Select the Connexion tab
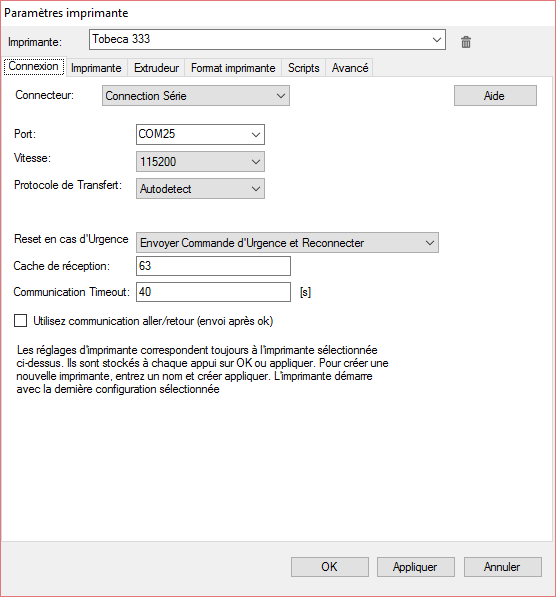Viewport: 556px width, 597px height. click(34, 66)
